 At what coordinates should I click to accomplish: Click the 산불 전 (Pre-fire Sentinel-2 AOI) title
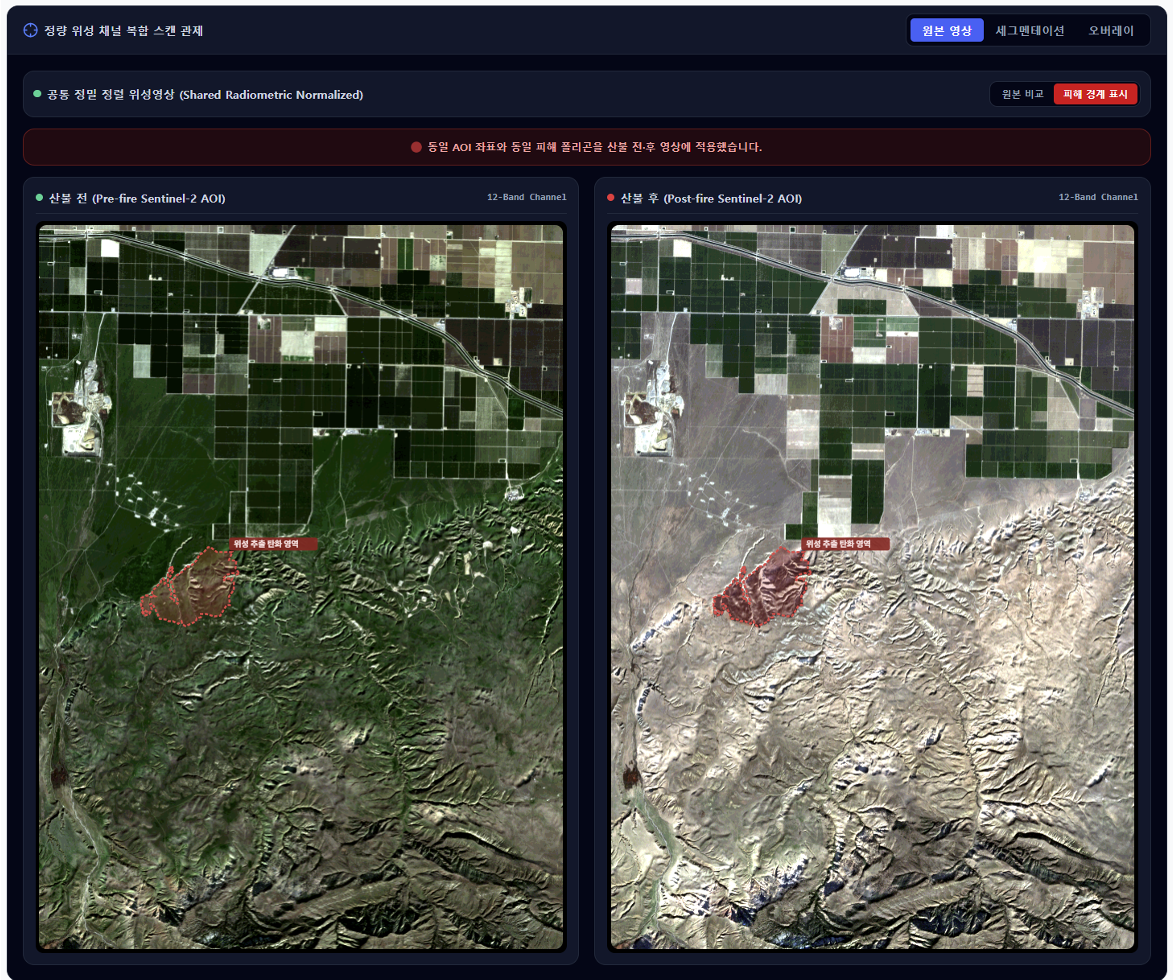pyautogui.click(x=137, y=198)
